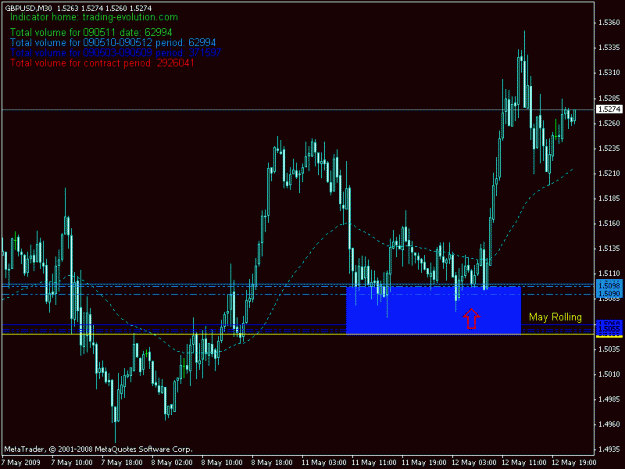This screenshot has width=625, height=469.
Task: Click the '7 May 18:00' time axis label
Action: (122, 463)
